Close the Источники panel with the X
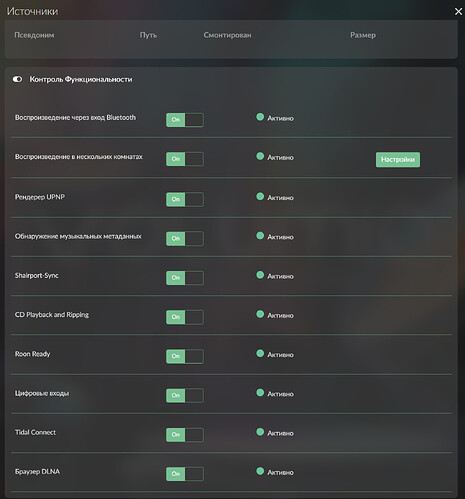465x499 pixels. pos(458,12)
